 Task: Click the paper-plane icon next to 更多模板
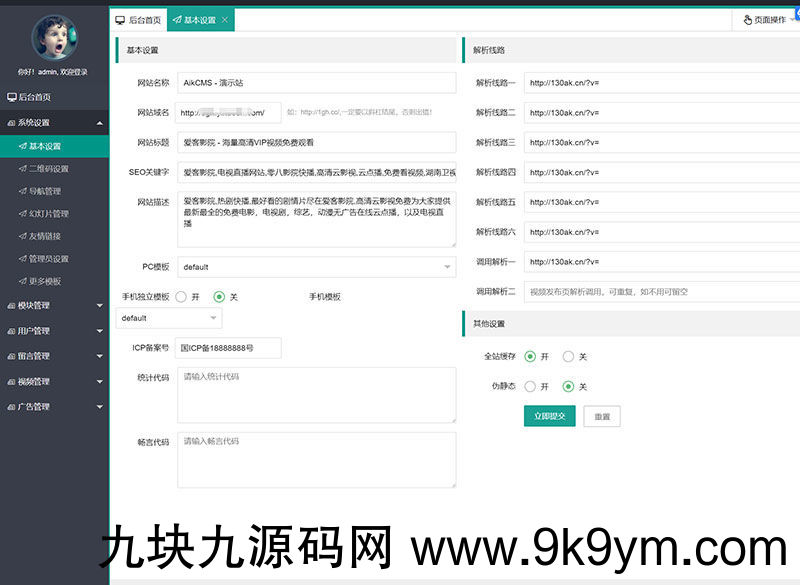click(22, 281)
